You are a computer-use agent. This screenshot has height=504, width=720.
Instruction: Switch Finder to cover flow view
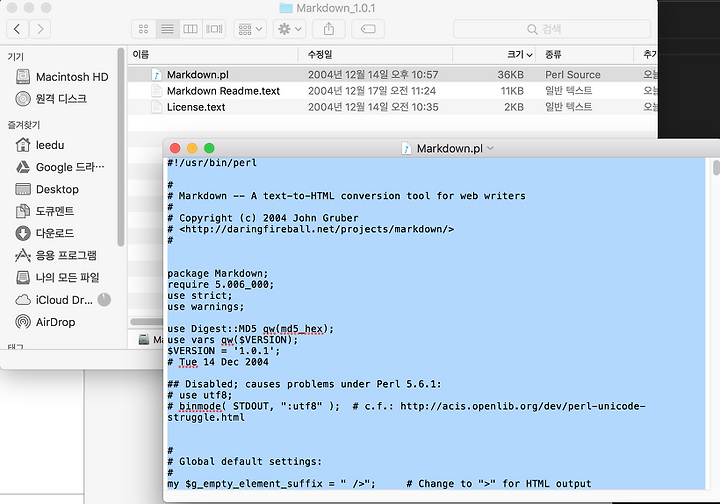pos(214,29)
